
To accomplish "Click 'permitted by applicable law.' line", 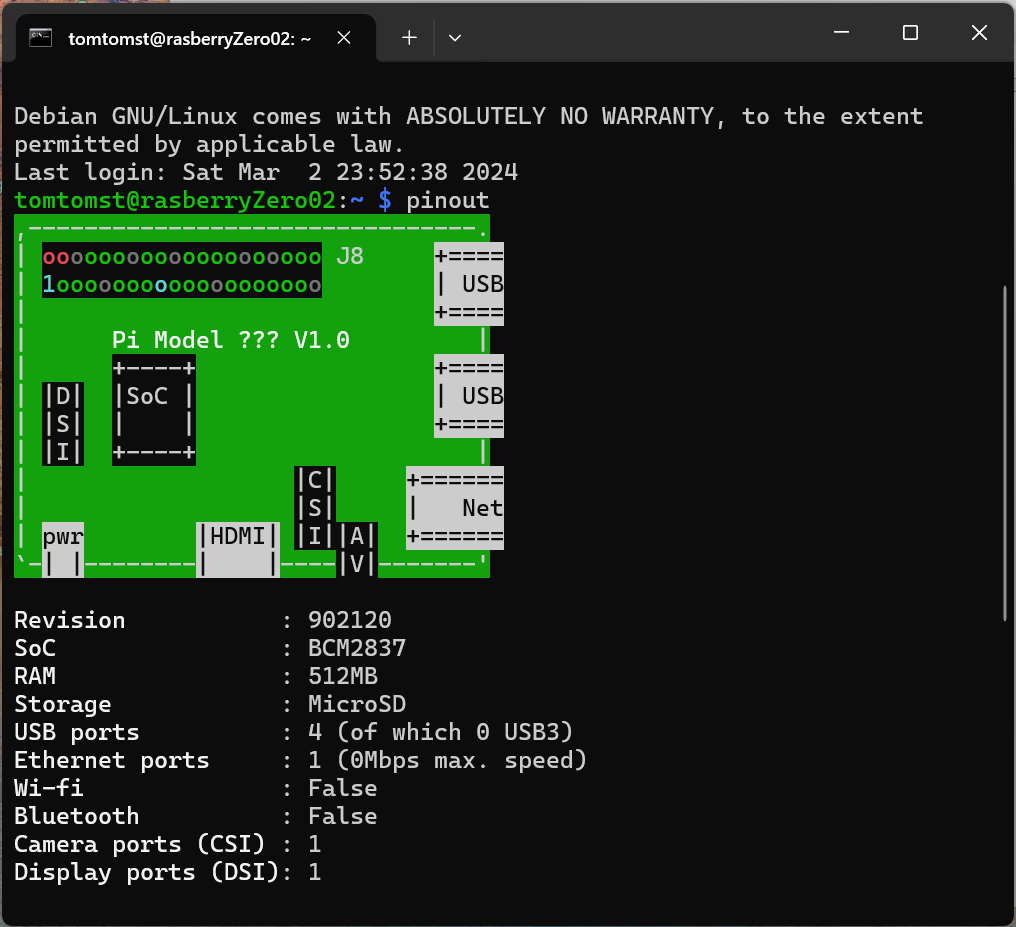I will [210, 144].
